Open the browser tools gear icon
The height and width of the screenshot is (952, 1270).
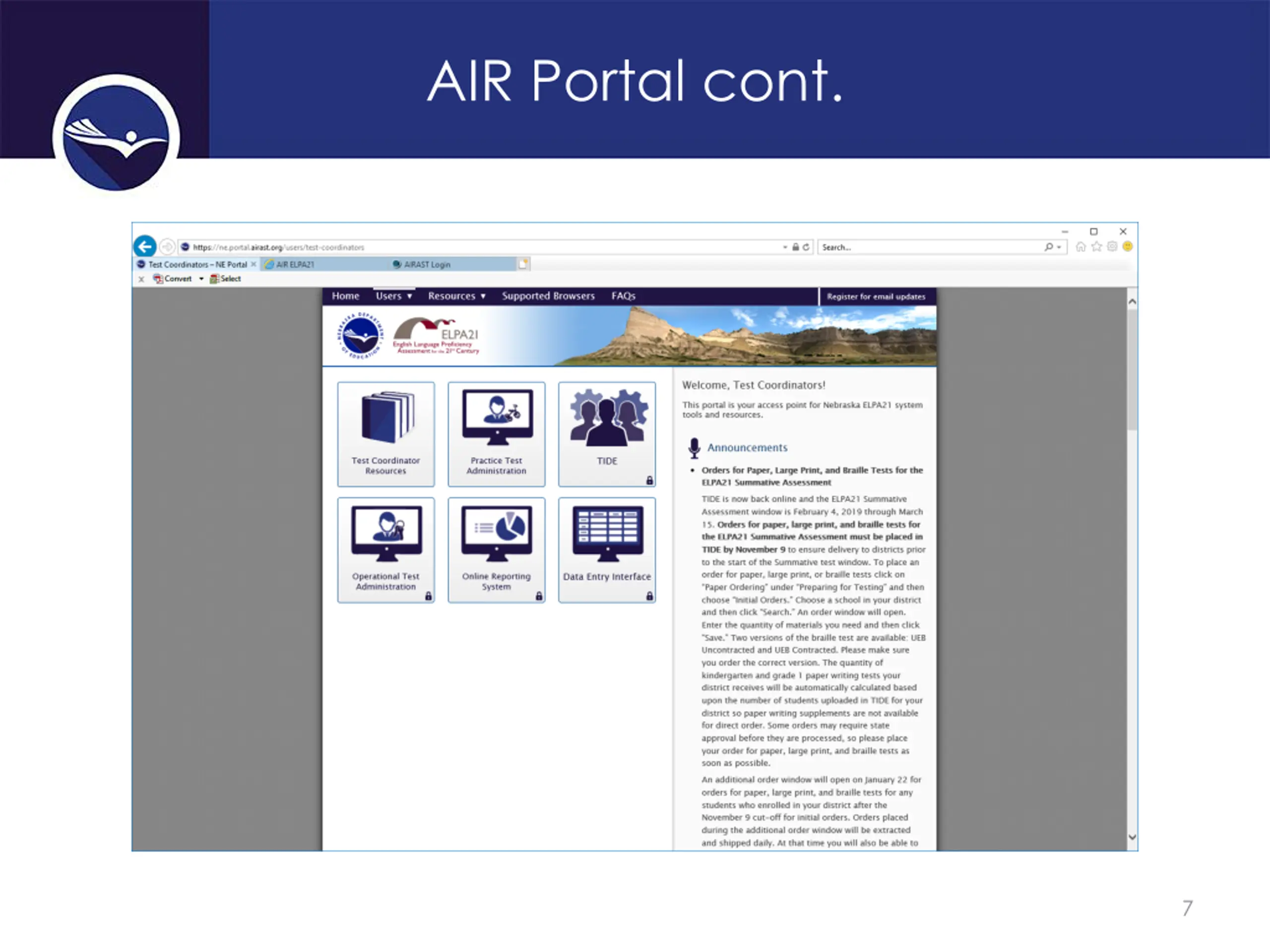1112,247
